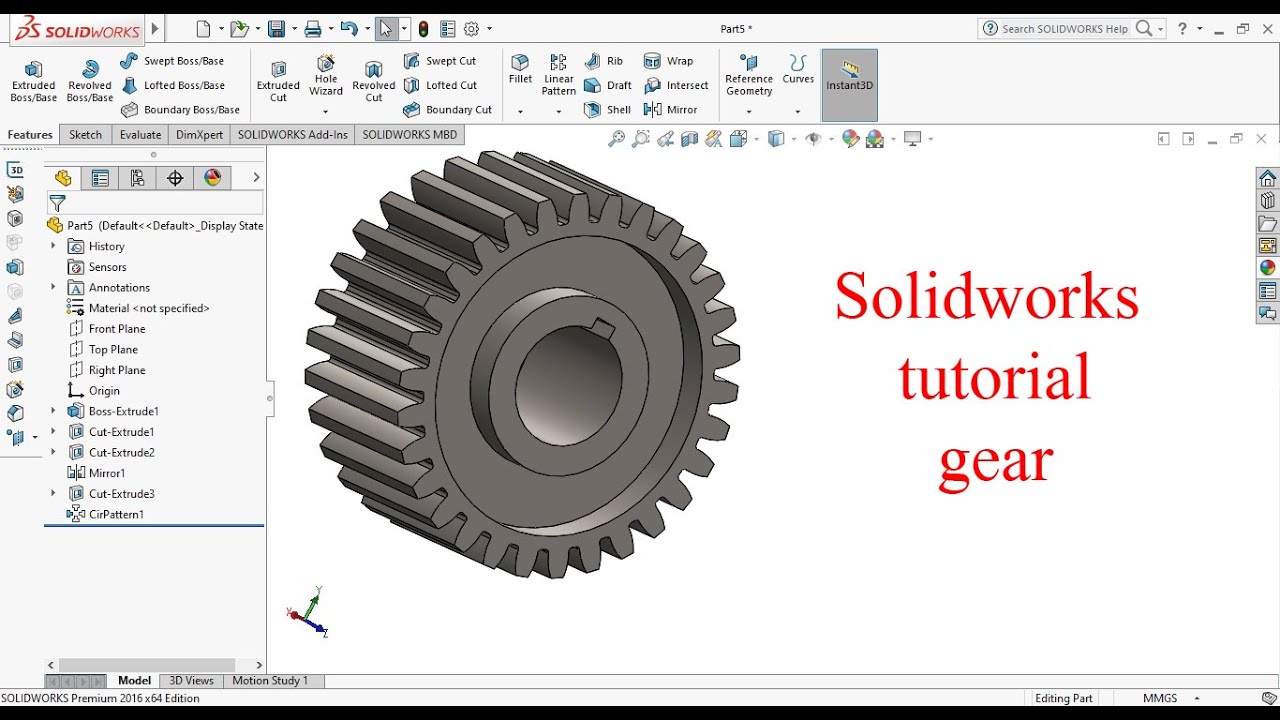Switch to the Features tab
This screenshot has width=1280, height=720.
click(30, 135)
